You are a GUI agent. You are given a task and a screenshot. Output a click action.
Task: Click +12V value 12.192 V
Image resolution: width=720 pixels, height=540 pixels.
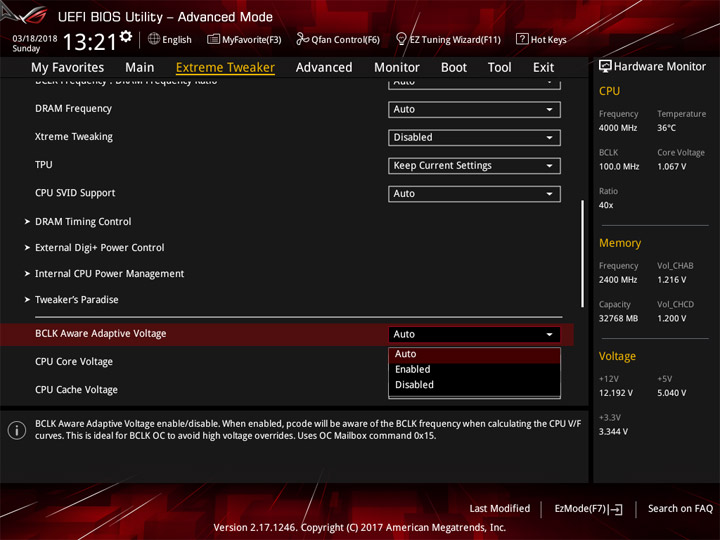point(616,393)
